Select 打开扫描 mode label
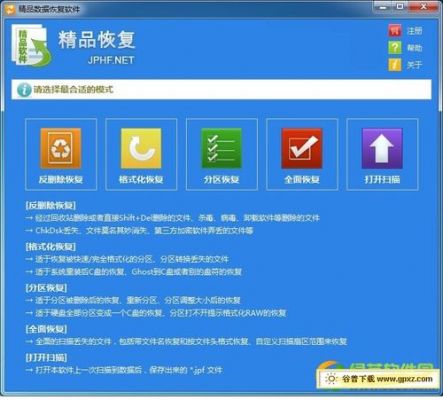 pyautogui.click(x=382, y=180)
